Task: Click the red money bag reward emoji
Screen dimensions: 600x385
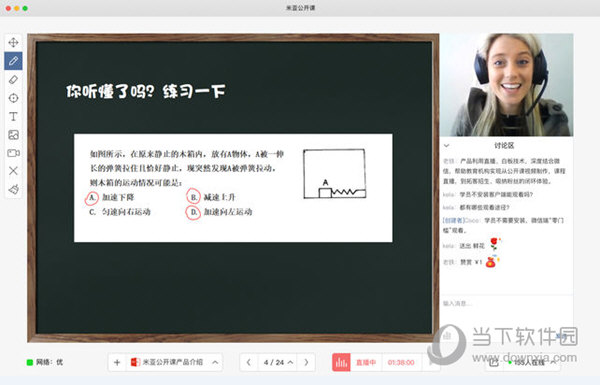Action: coord(491,262)
